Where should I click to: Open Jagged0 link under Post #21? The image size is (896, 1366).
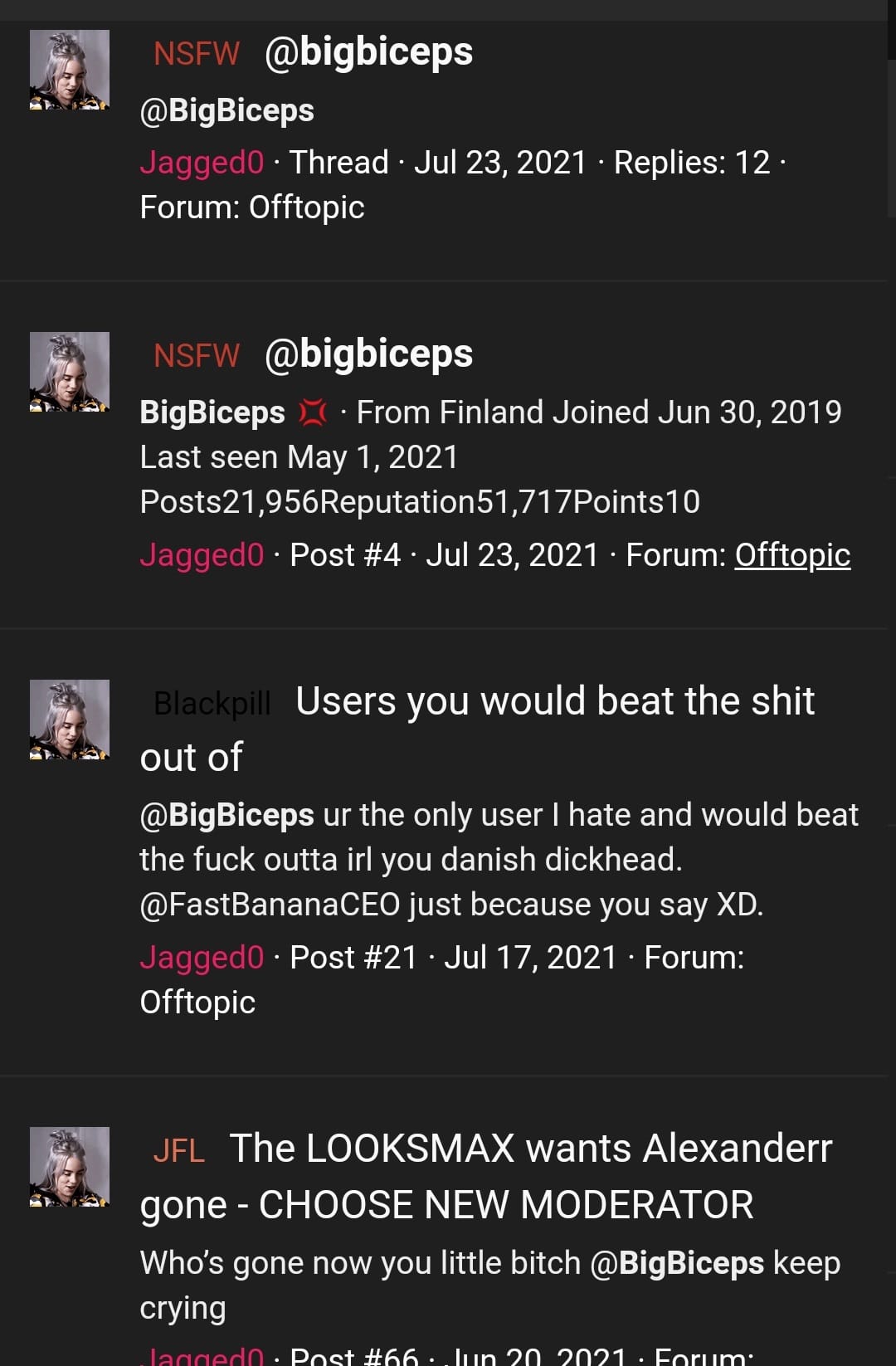(x=202, y=958)
